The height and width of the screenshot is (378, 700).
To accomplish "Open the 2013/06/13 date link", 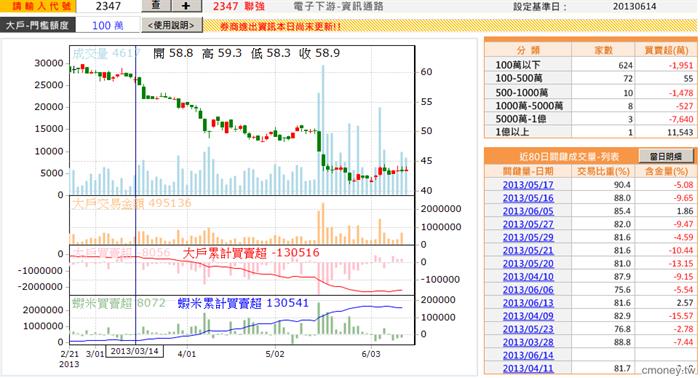I will (528, 303).
